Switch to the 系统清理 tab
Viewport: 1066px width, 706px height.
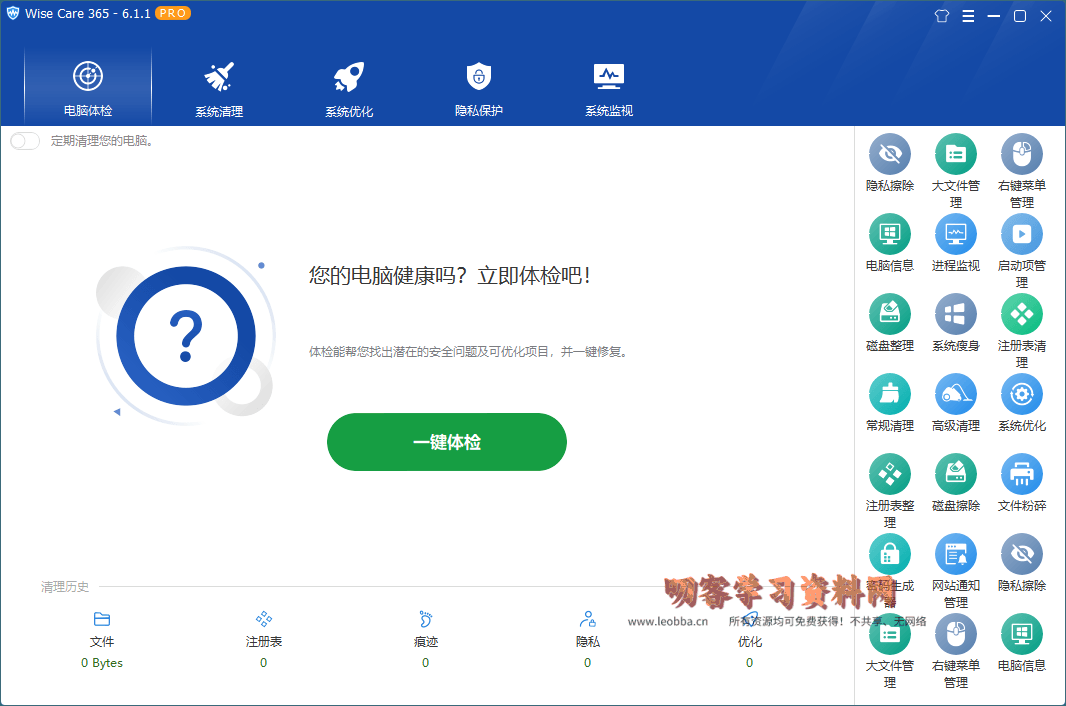[217, 87]
